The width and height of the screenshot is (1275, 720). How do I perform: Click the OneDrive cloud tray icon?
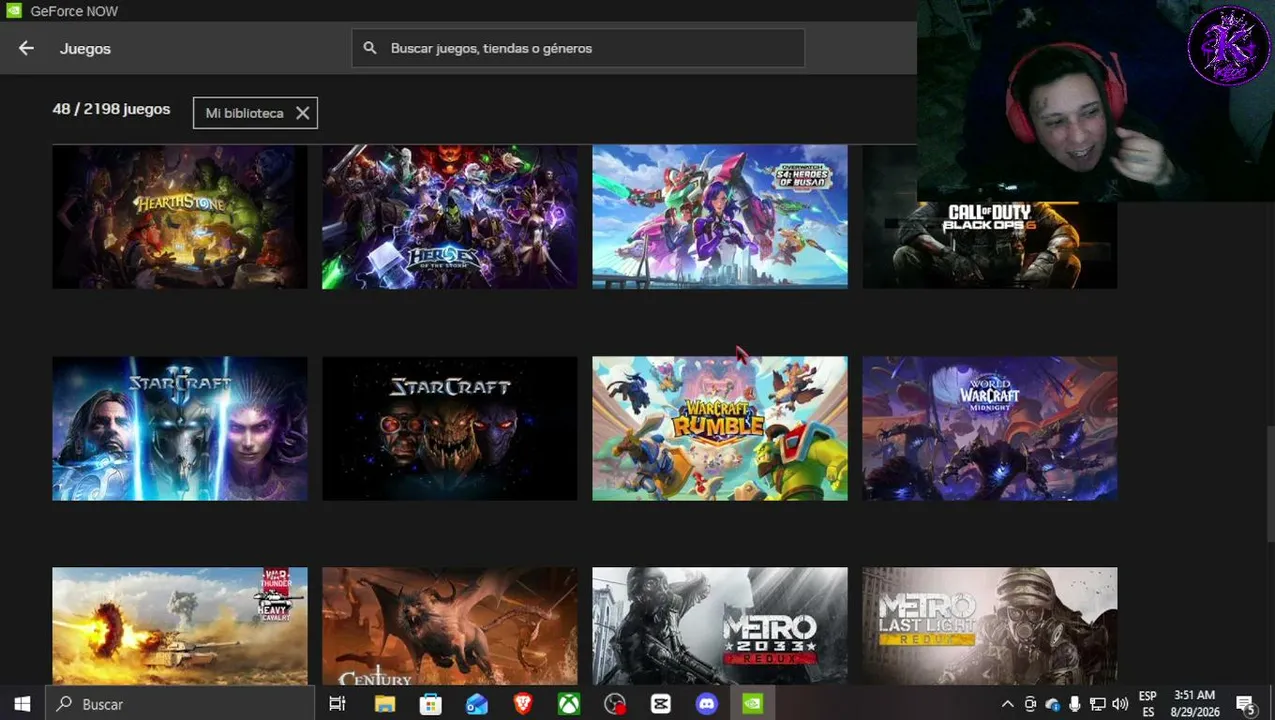(x=1052, y=704)
